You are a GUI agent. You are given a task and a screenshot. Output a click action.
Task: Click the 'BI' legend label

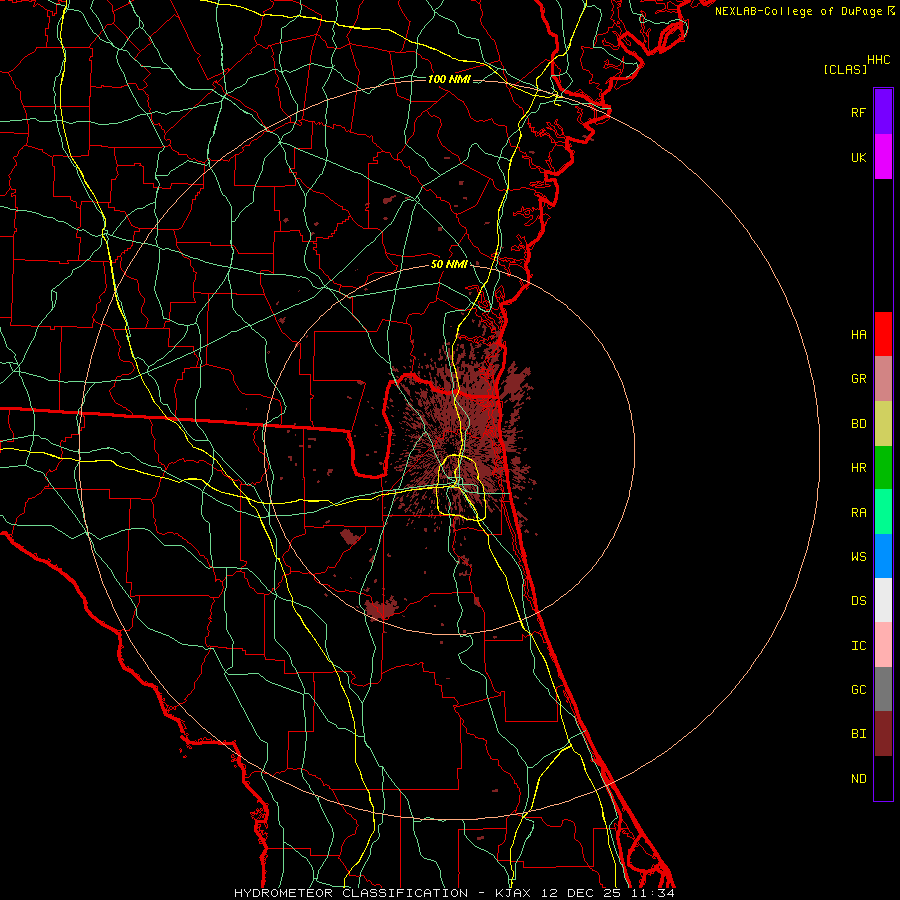click(x=859, y=734)
